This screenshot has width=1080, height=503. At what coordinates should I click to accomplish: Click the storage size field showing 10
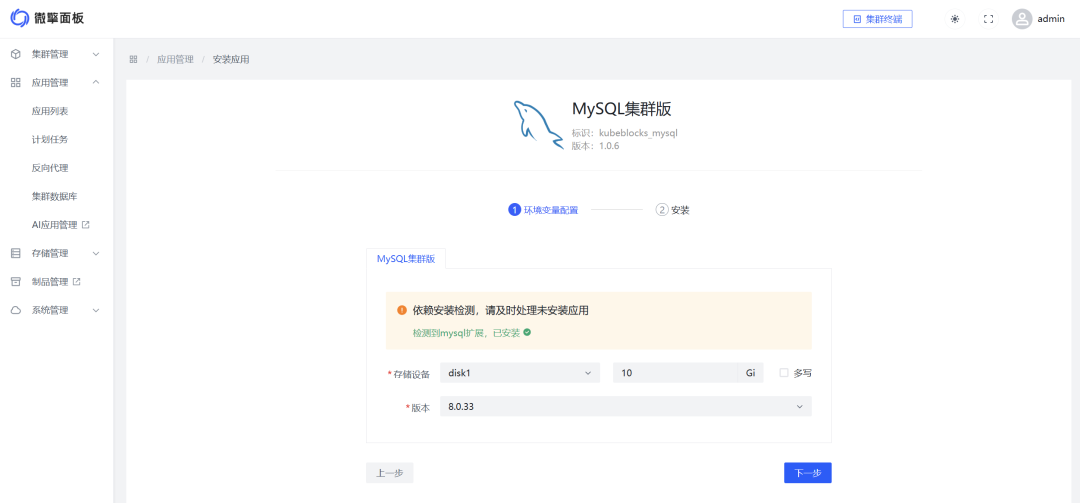[x=675, y=373]
